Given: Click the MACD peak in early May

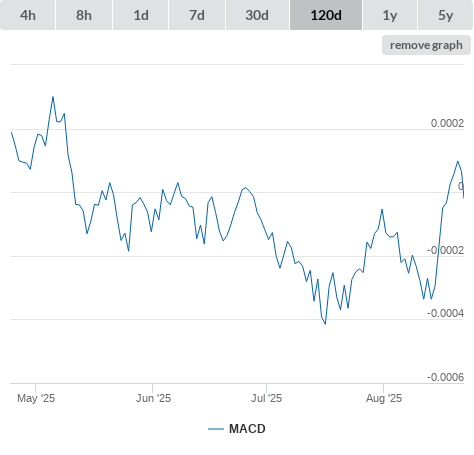Looking at the screenshot, I should (53, 97).
